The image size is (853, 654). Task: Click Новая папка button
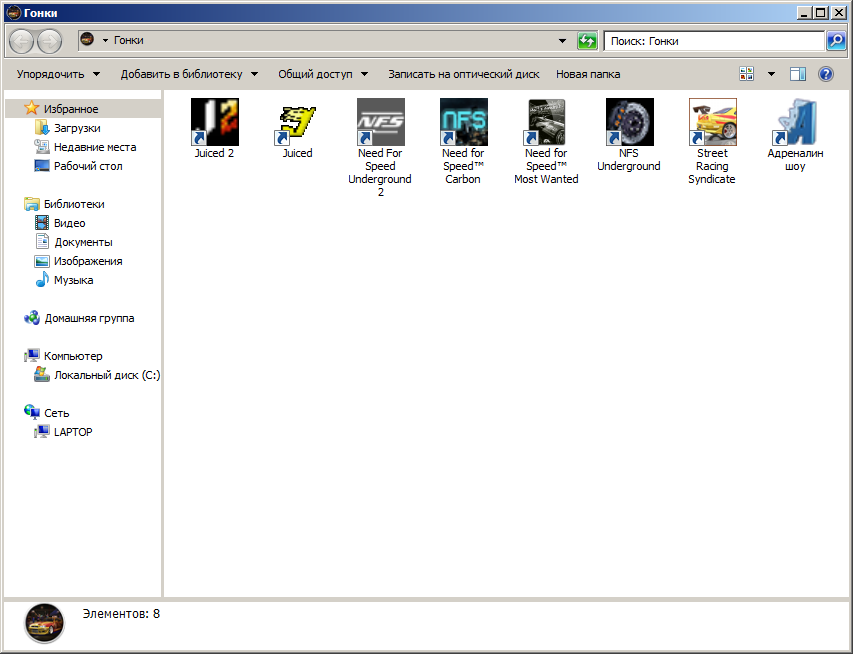tap(588, 74)
